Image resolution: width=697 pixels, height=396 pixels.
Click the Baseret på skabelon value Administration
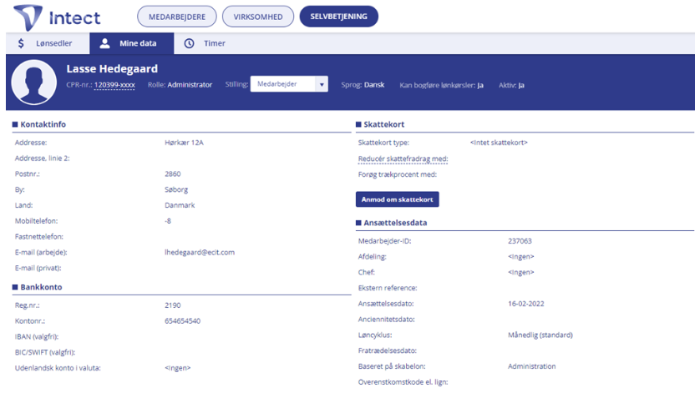(532, 366)
